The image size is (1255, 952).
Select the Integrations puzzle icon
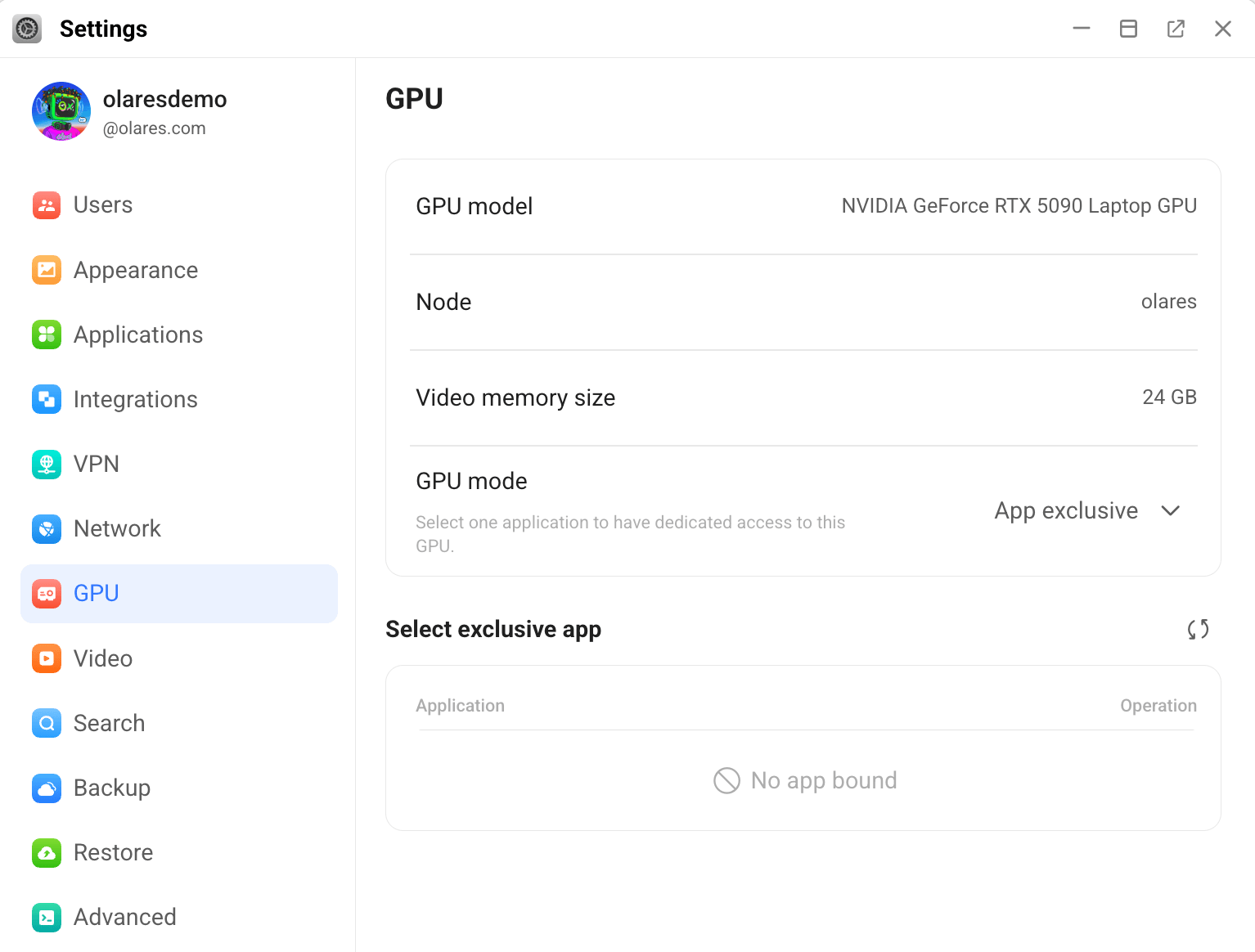tap(47, 399)
